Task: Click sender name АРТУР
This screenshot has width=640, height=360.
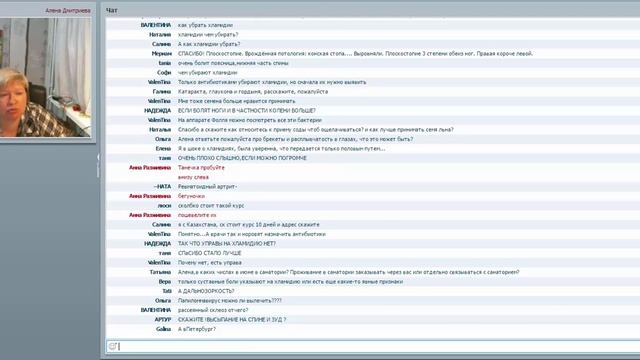Action: (163, 320)
